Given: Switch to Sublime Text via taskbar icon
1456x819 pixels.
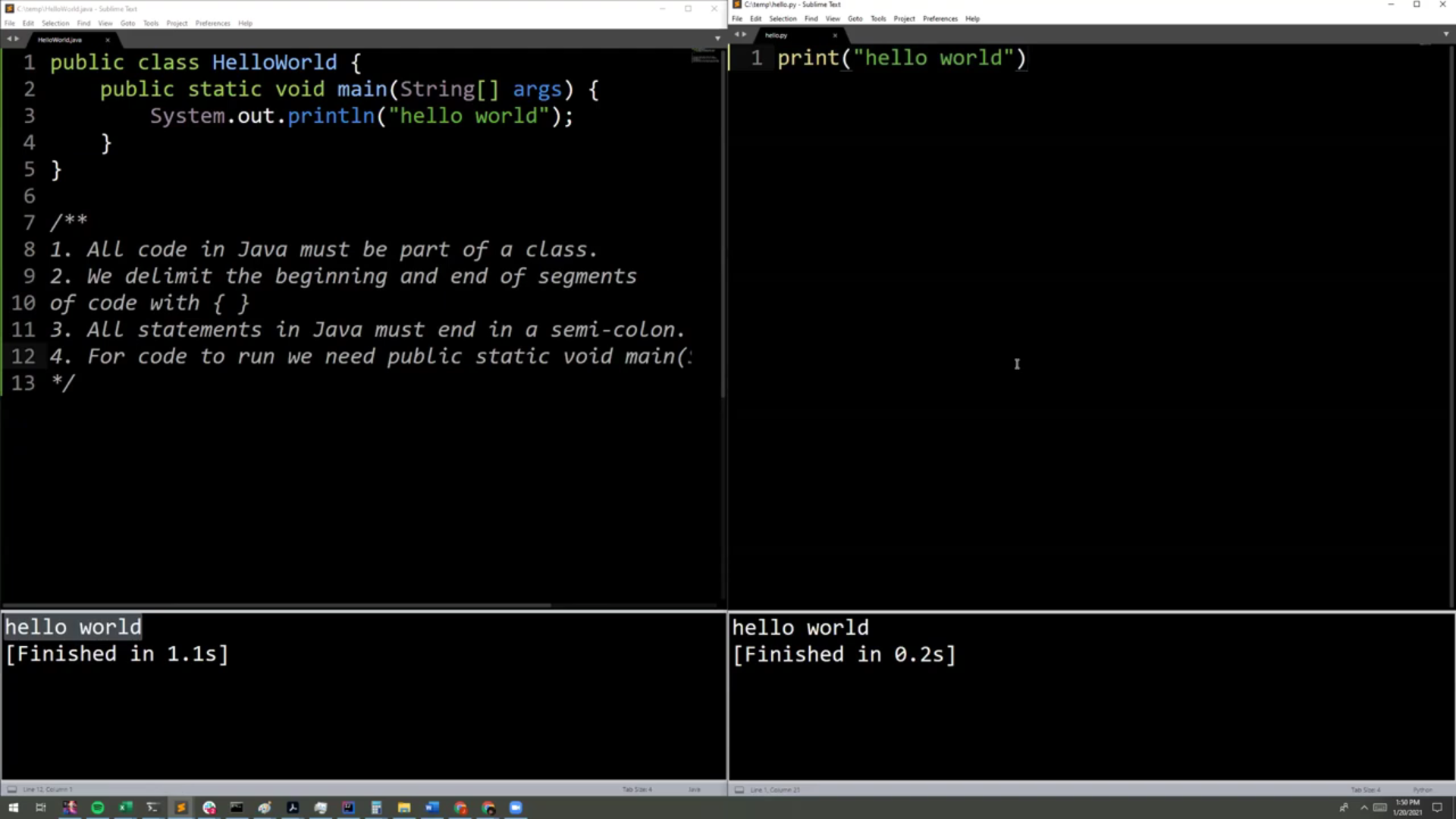Looking at the screenshot, I should tap(180, 808).
